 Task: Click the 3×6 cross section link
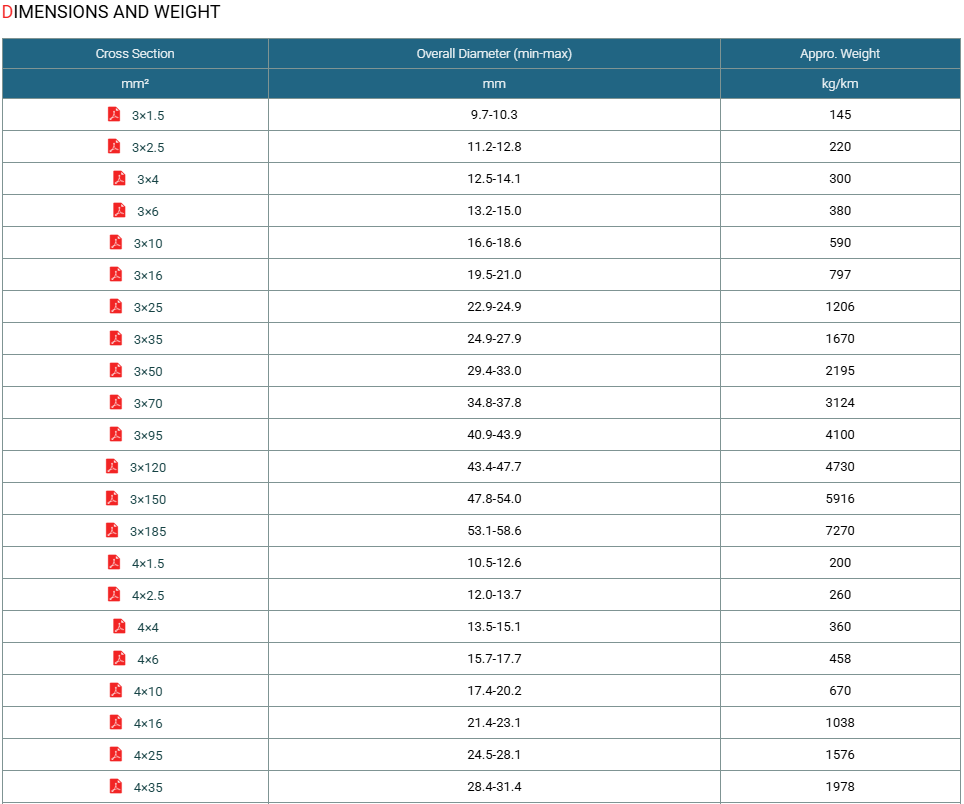(x=148, y=211)
